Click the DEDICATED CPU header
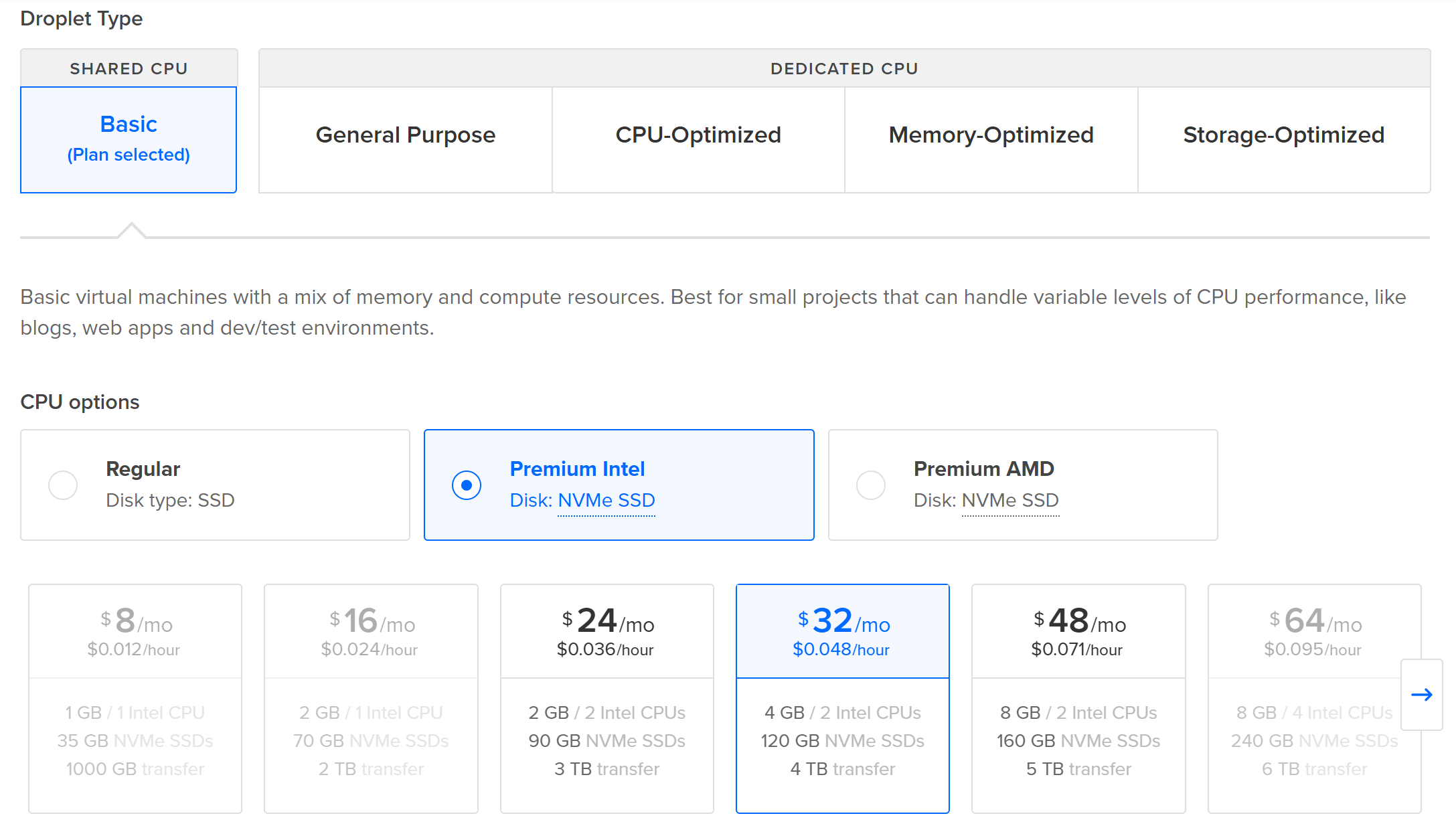Viewport: 1456px width, 834px height. click(844, 68)
